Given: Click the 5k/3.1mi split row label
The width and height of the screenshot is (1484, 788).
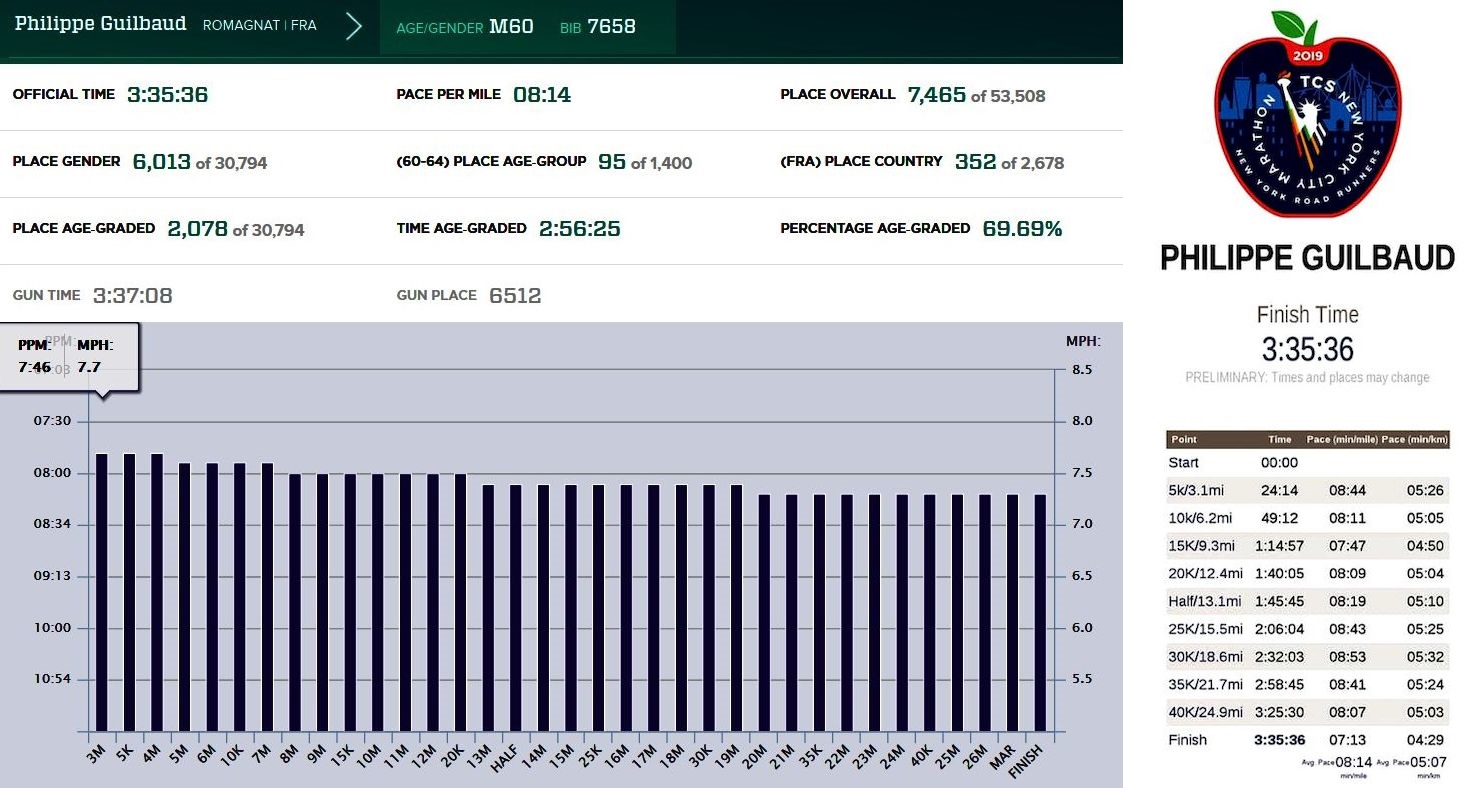Looking at the screenshot, I should [x=1196, y=490].
